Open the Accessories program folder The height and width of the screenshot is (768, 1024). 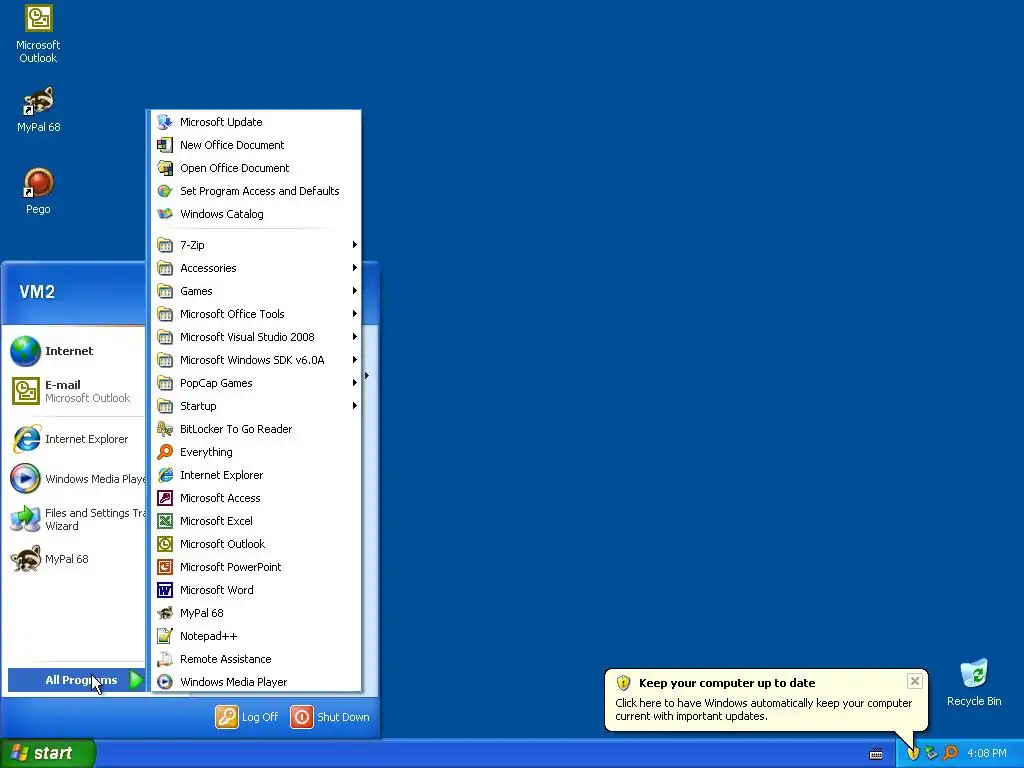pos(256,268)
